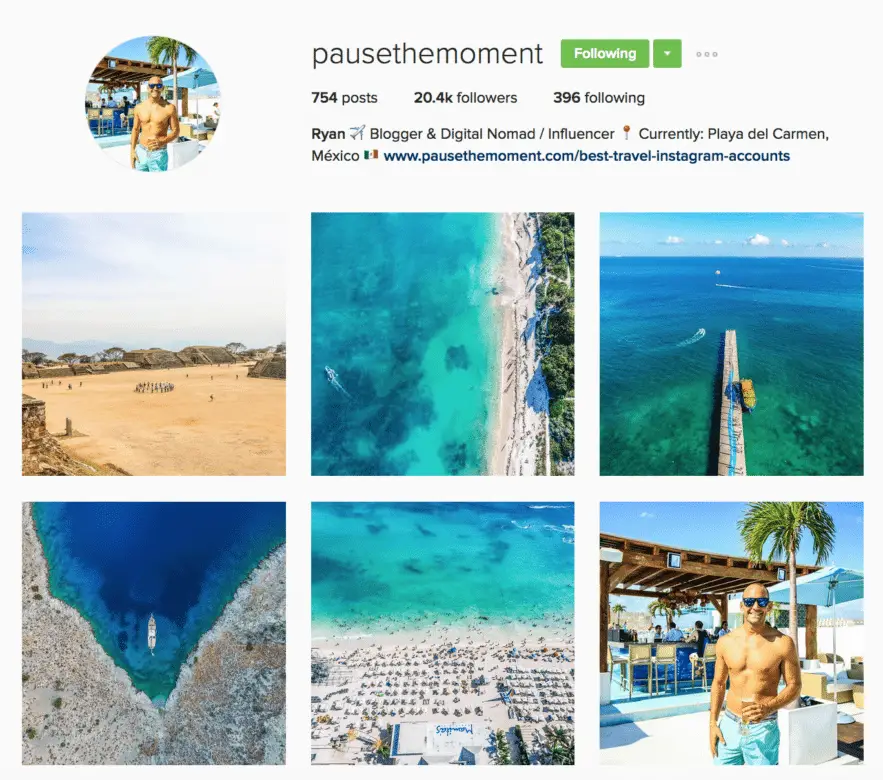Open the V-shaped cove boat photo
This screenshot has height=780, width=883.
[x=154, y=634]
